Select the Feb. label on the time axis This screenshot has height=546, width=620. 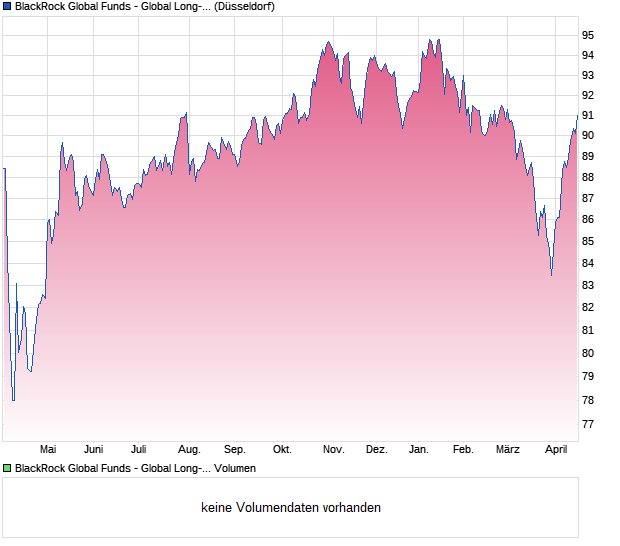click(463, 449)
